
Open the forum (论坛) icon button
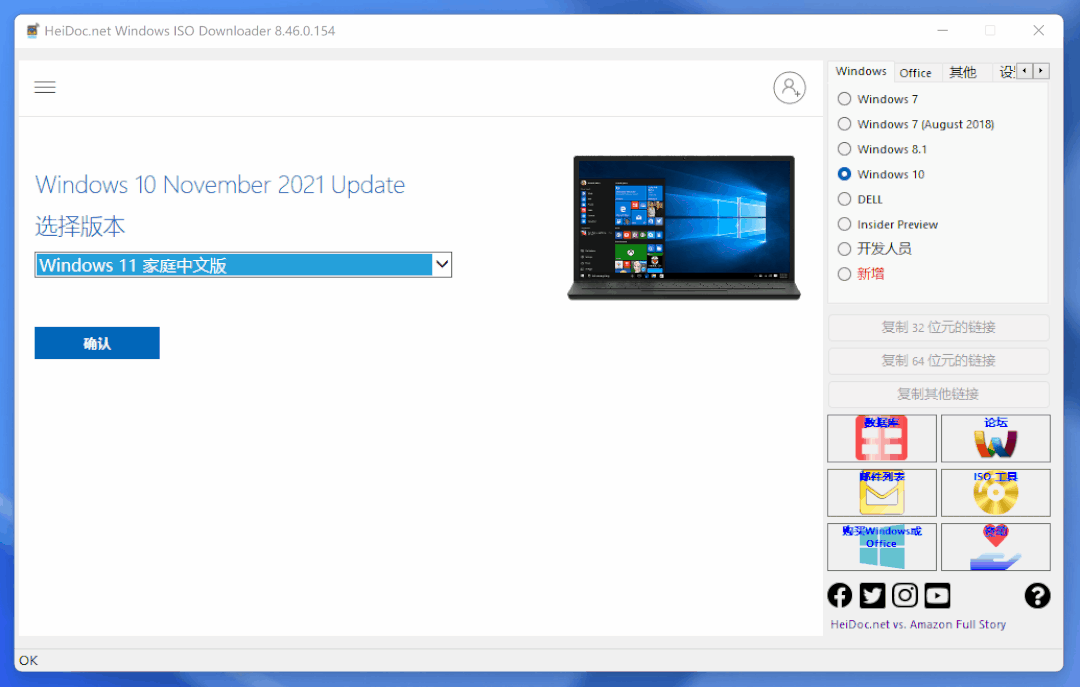995,438
